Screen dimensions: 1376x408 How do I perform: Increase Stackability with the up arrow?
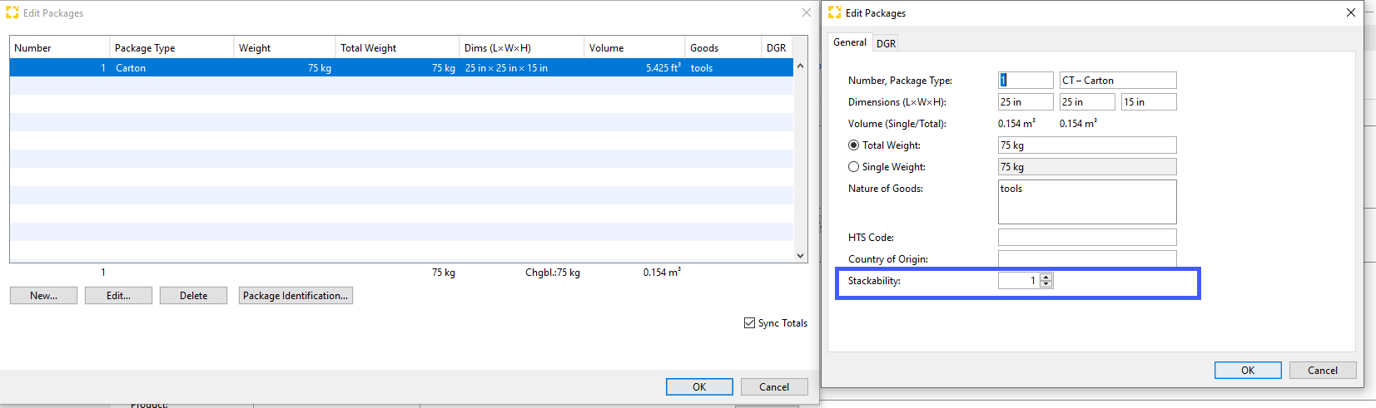coord(1046,278)
